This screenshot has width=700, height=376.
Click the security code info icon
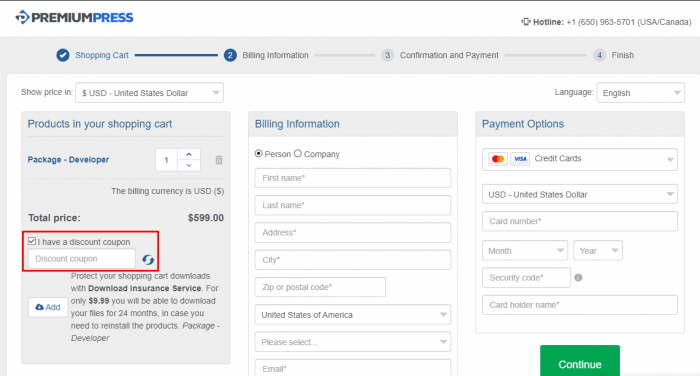point(578,278)
